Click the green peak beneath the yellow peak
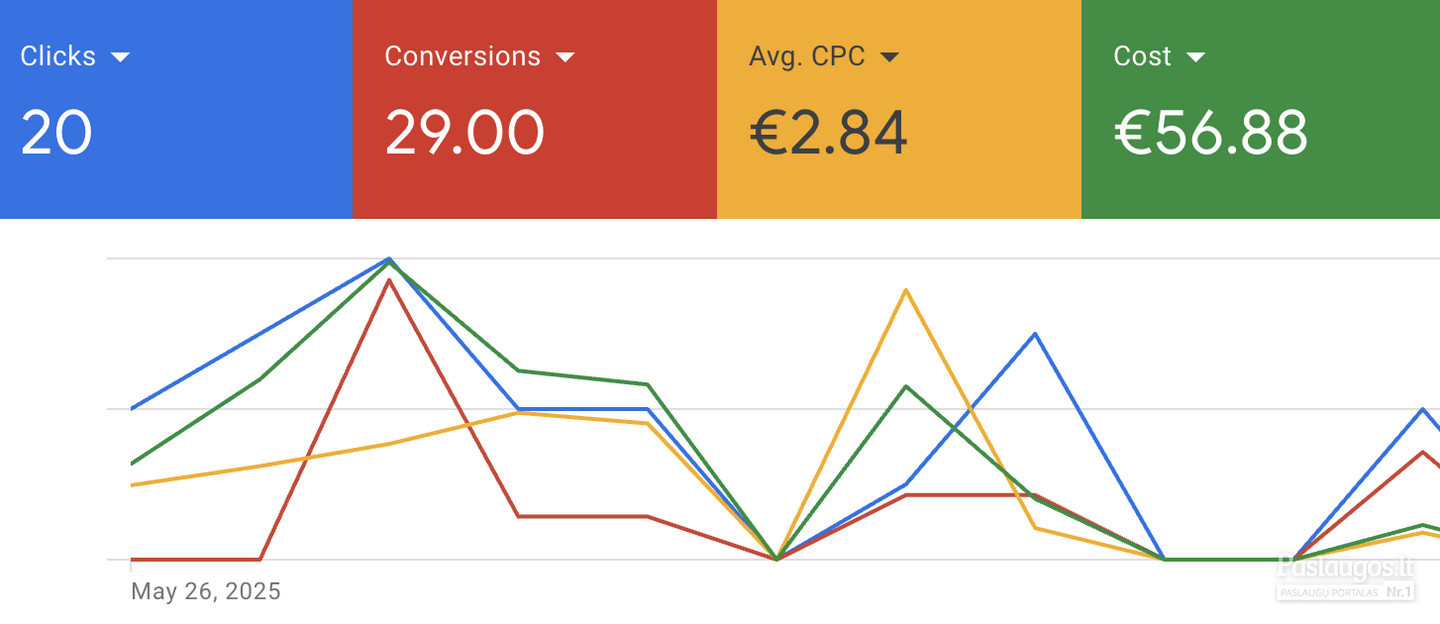1440x624 pixels. pyautogui.click(x=906, y=386)
